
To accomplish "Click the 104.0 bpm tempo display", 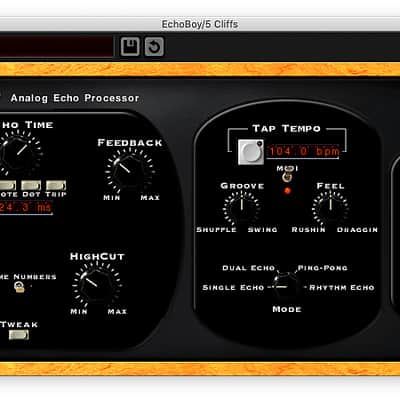I will tap(303, 151).
